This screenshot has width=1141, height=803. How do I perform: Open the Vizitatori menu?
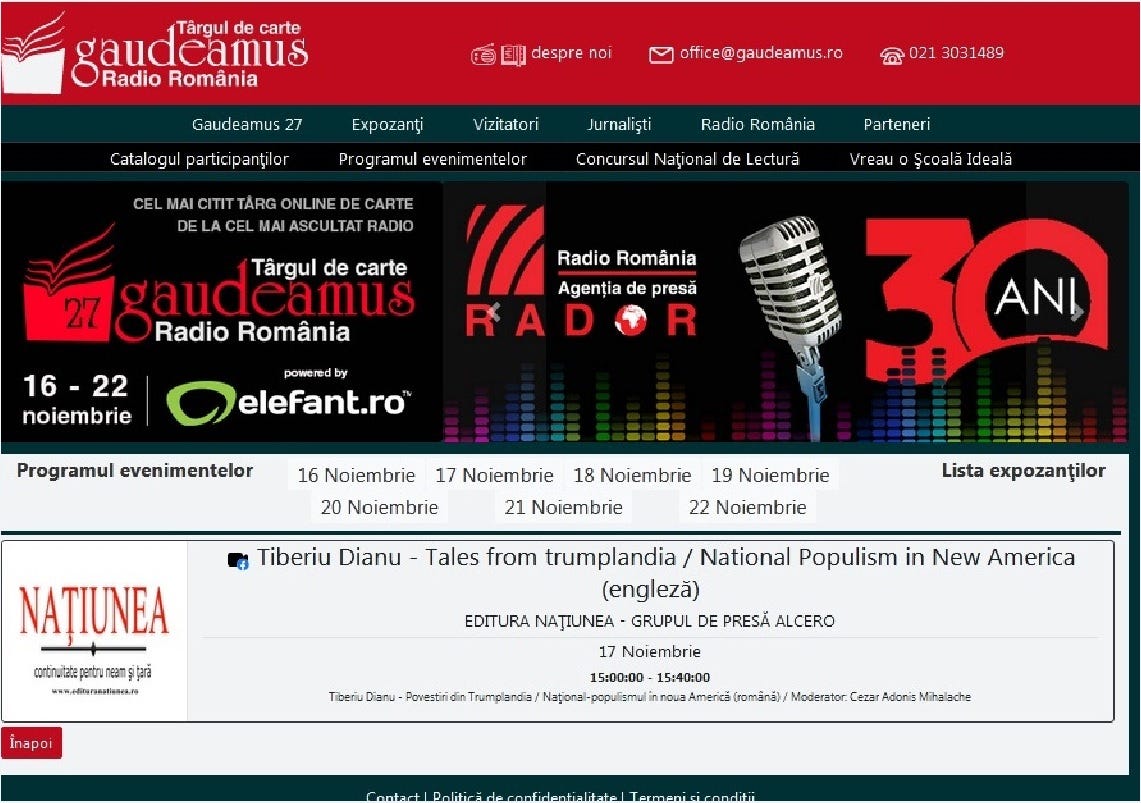(506, 124)
